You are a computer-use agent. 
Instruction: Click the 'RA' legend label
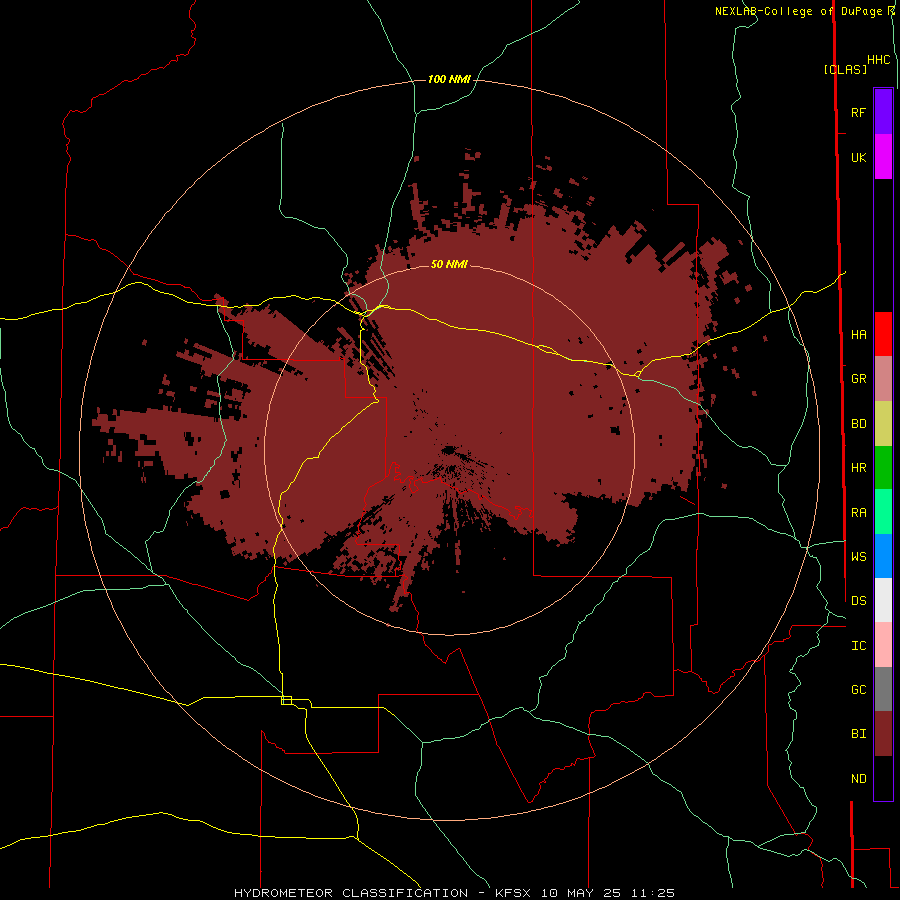pos(858,513)
